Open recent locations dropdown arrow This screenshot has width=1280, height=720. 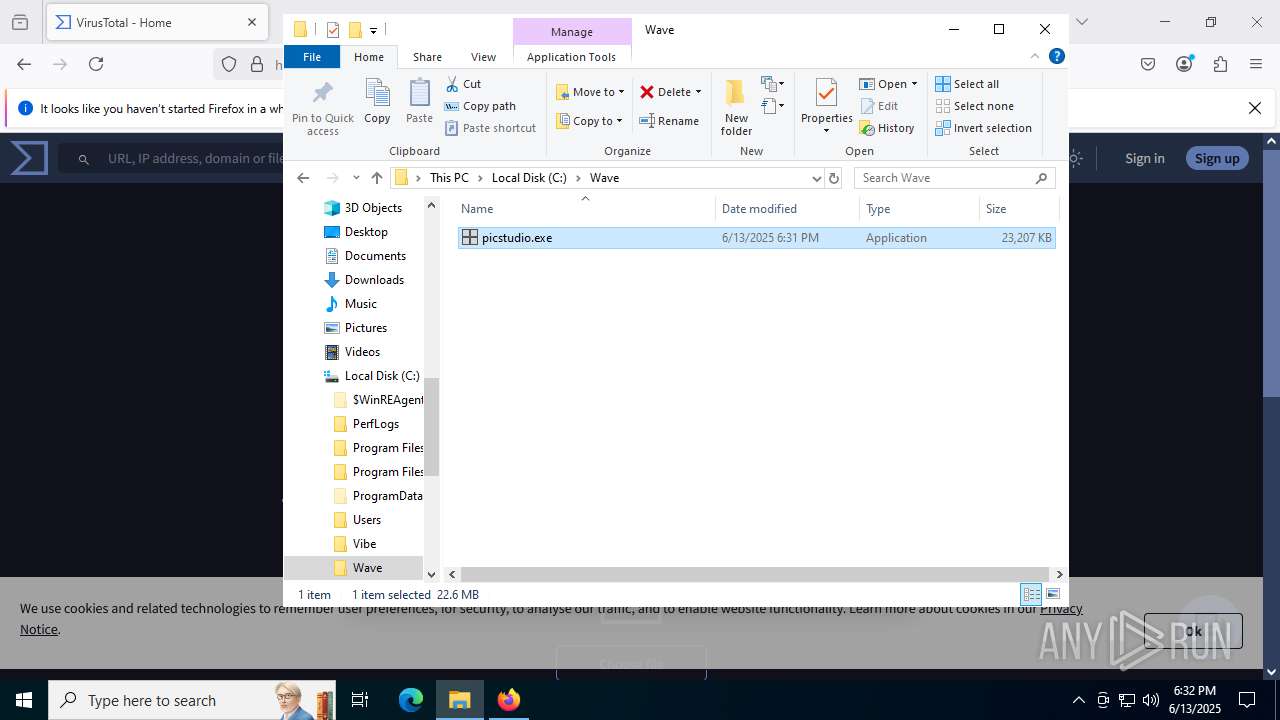pos(356,178)
